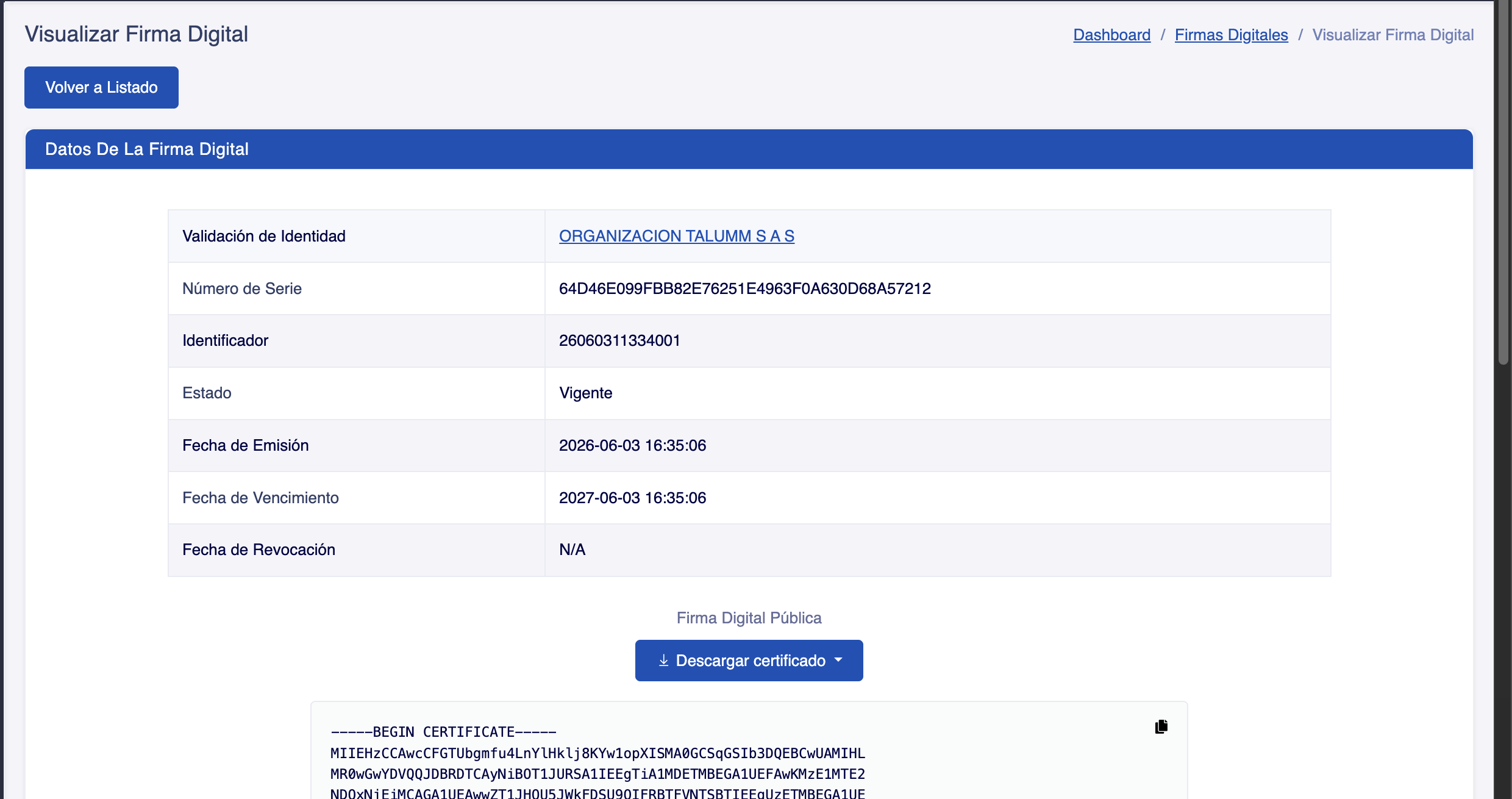The width and height of the screenshot is (1512, 799).
Task: Select identifier value 26060311334001
Action: coord(619,340)
